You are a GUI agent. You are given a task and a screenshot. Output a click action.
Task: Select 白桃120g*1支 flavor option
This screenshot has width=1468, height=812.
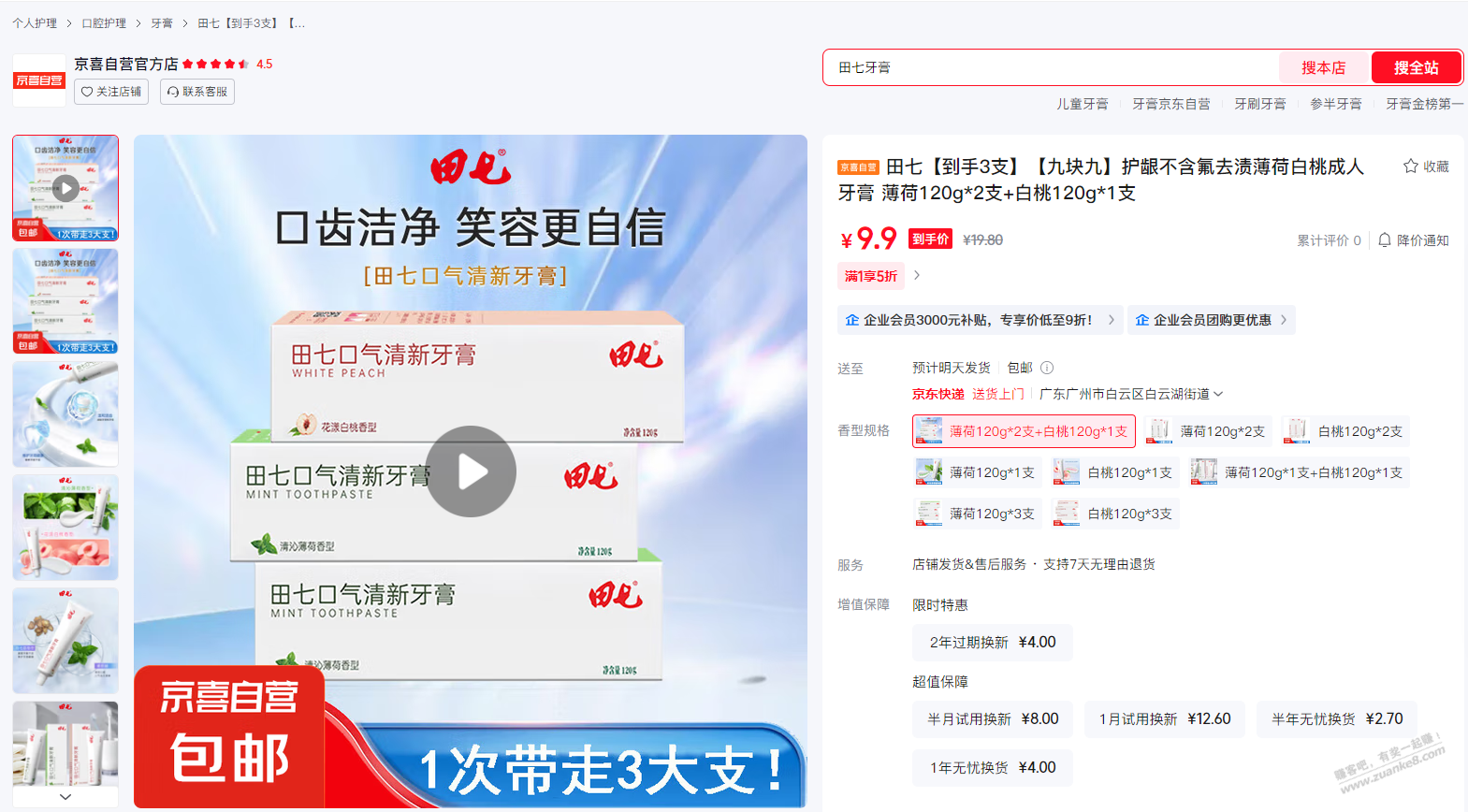click(x=1114, y=472)
